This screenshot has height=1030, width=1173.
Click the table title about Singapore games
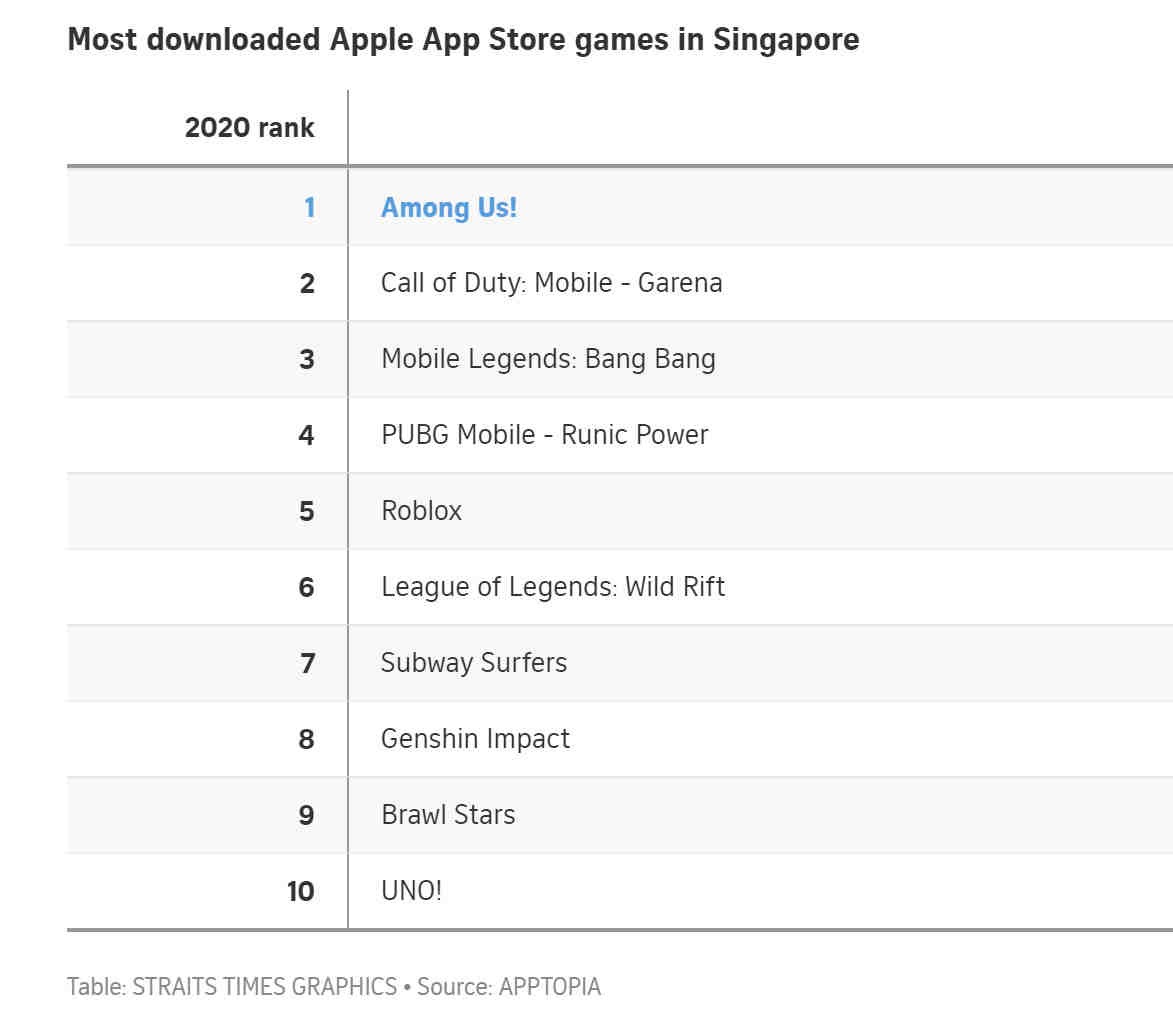pyautogui.click(x=463, y=40)
